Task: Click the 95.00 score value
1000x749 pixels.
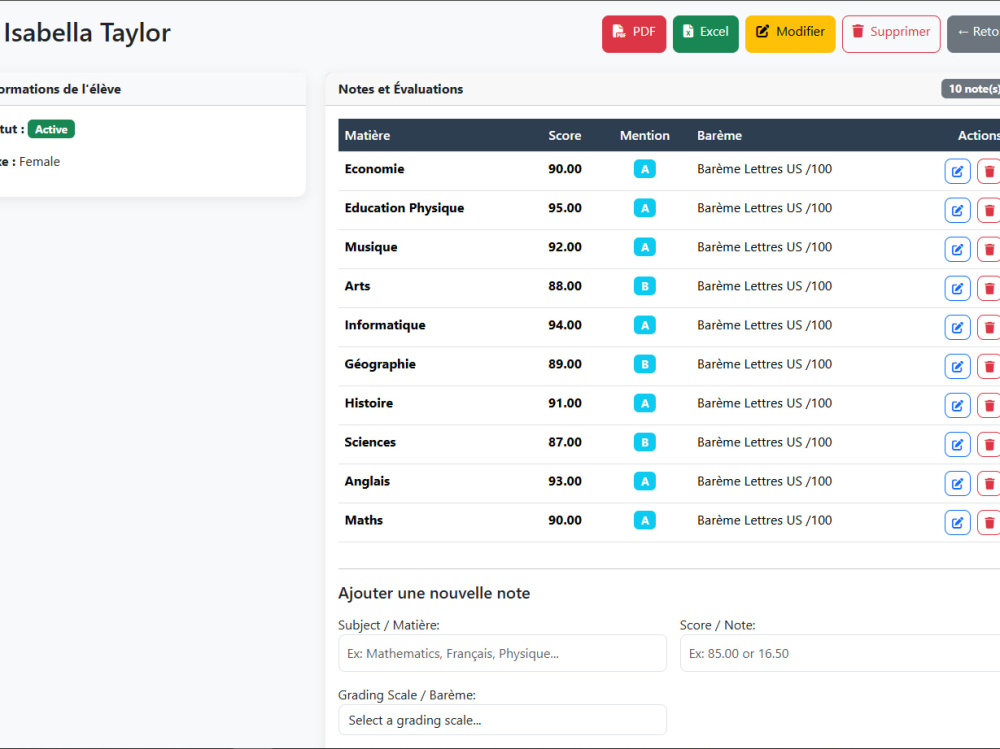Action: [565, 208]
